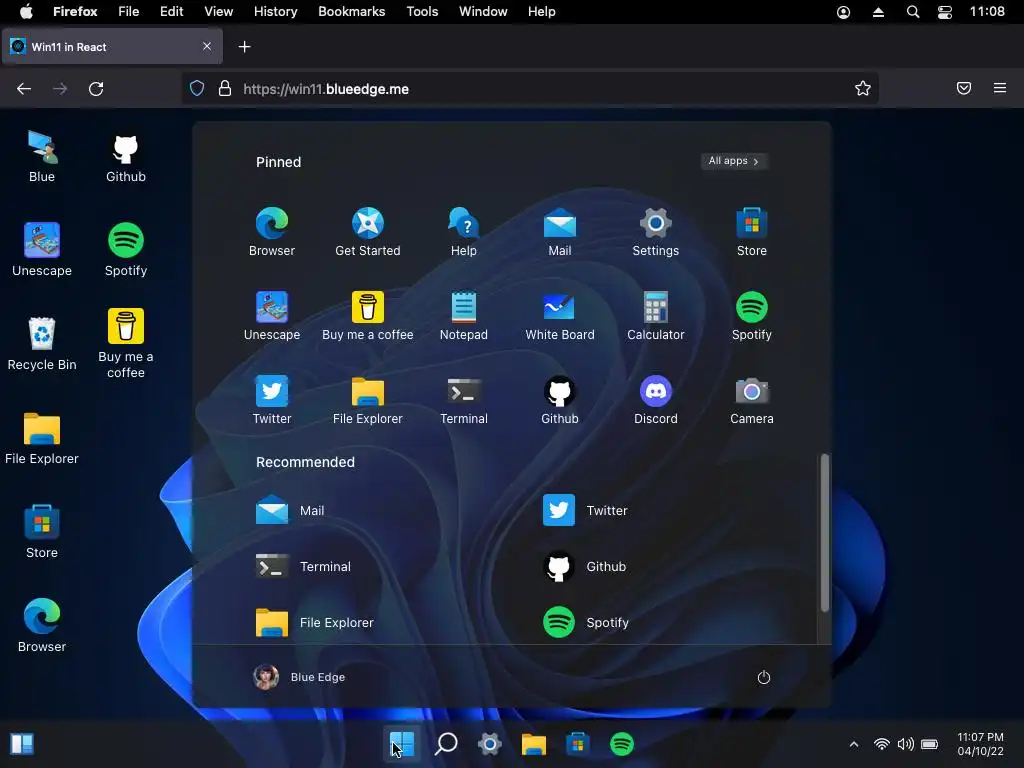This screenshot has height=768, width=1024.
Task: Select File Explorer desktop shortcut
Action: [x=42, y=439]
